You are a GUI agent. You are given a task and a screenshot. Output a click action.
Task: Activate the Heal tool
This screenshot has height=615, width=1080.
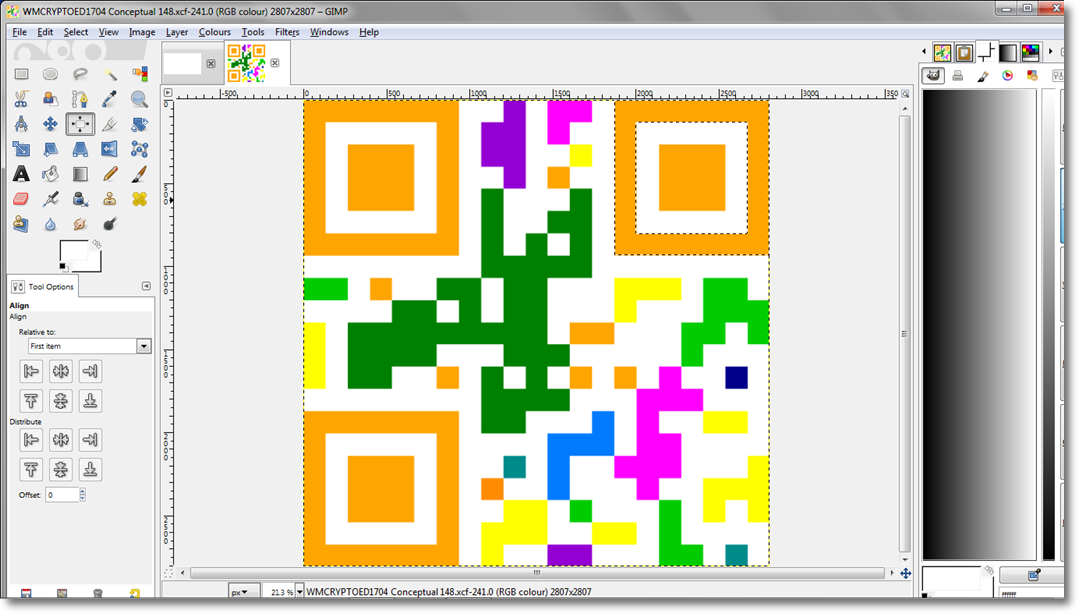tap(139, 199)
